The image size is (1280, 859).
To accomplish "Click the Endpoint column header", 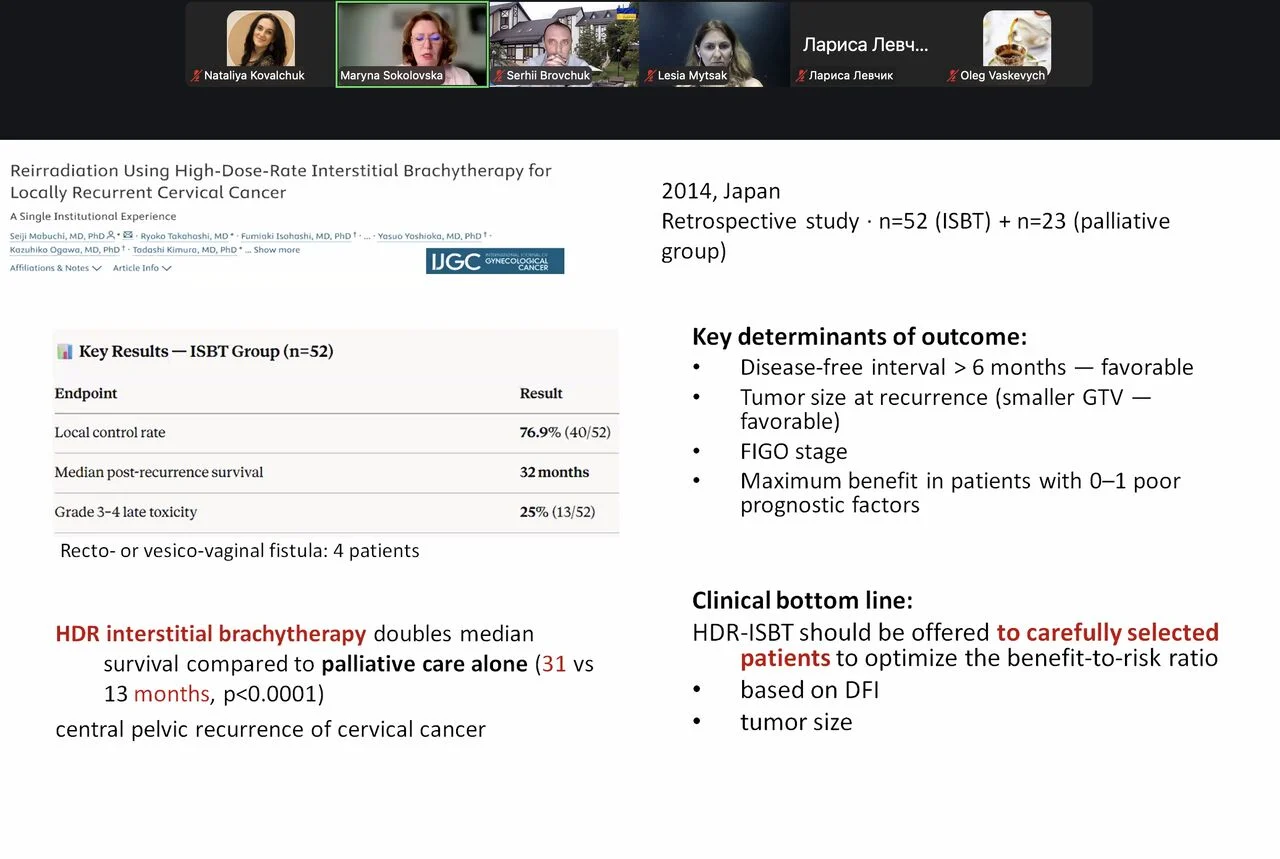I will click(86, 393).
